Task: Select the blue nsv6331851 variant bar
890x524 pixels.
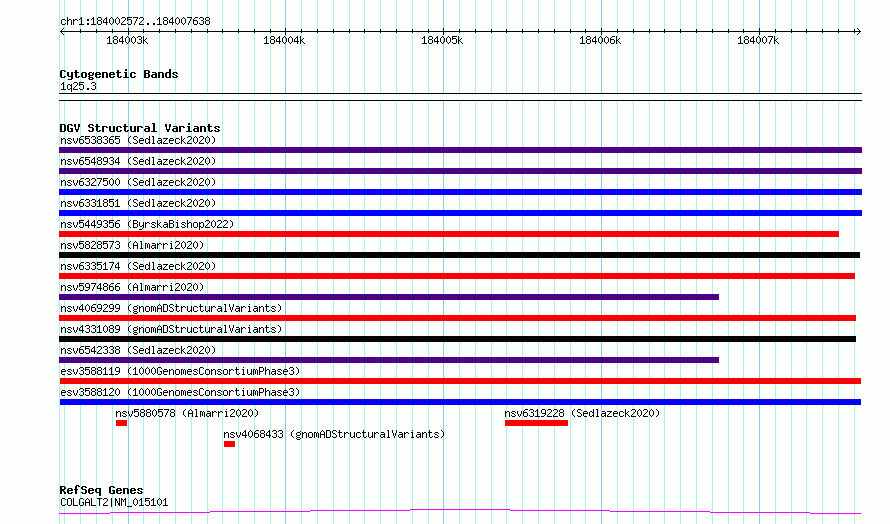Action: point(460,213)
